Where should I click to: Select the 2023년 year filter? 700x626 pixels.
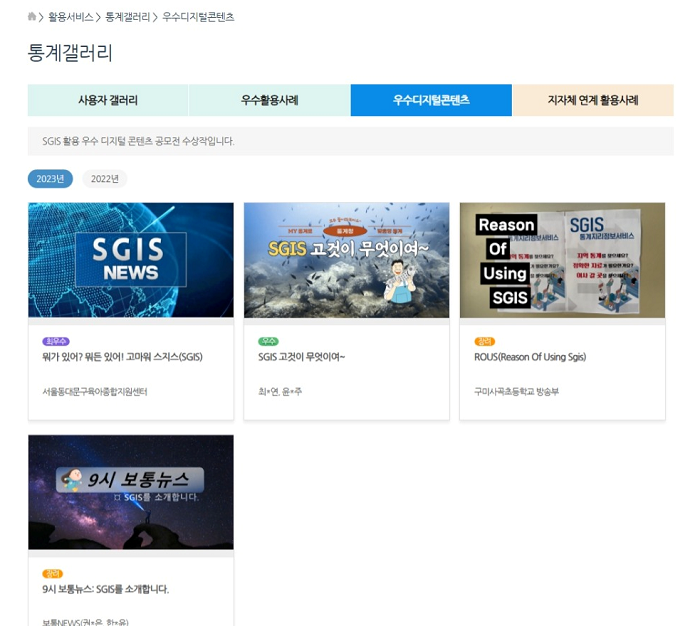pos(50,179)
